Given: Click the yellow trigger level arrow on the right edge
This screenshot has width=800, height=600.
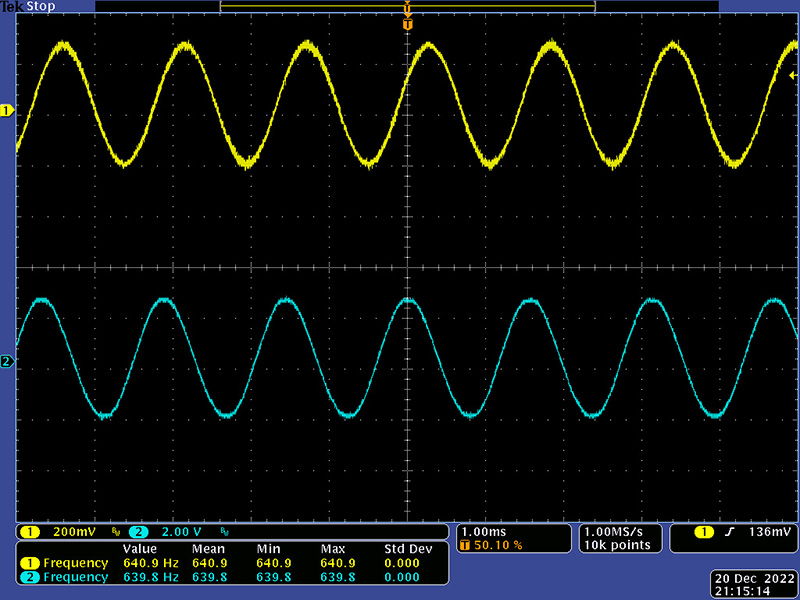Looking at the screenshot, I should [x=792, y=76].
